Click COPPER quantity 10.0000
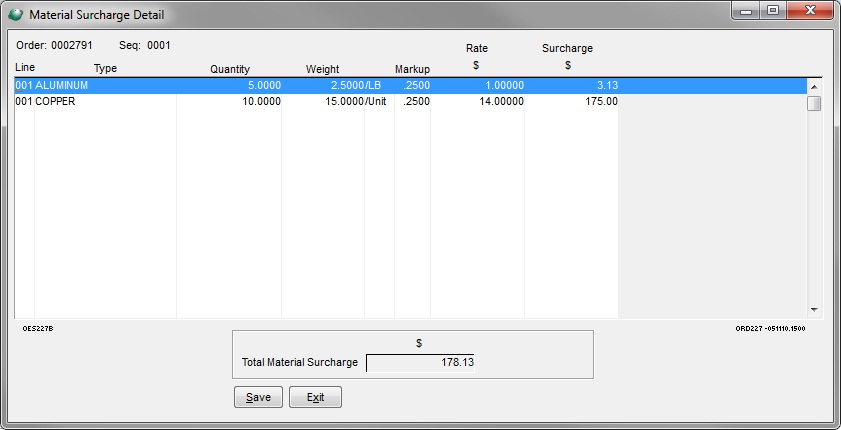 click(x=261, y=101)
